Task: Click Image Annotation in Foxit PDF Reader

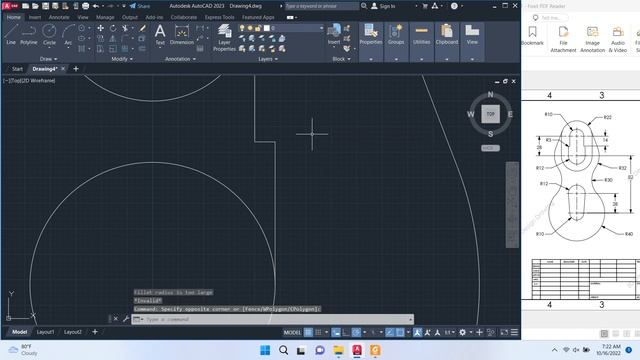Action: point(592,39)
